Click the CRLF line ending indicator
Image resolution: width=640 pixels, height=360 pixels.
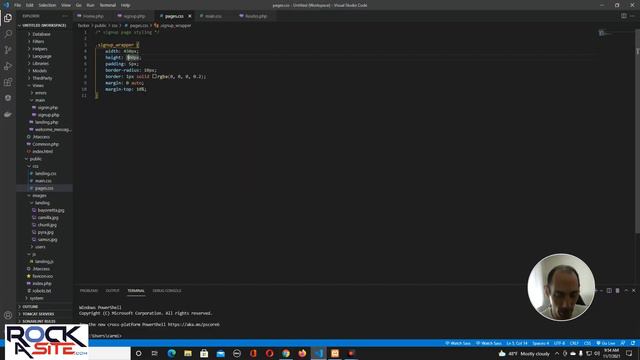[x=574, y=343]
